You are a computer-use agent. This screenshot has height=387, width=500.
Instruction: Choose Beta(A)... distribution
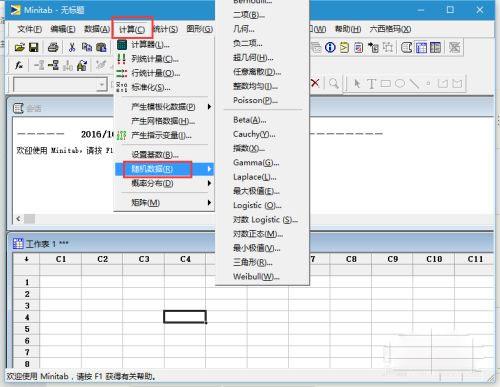point(263,120)
